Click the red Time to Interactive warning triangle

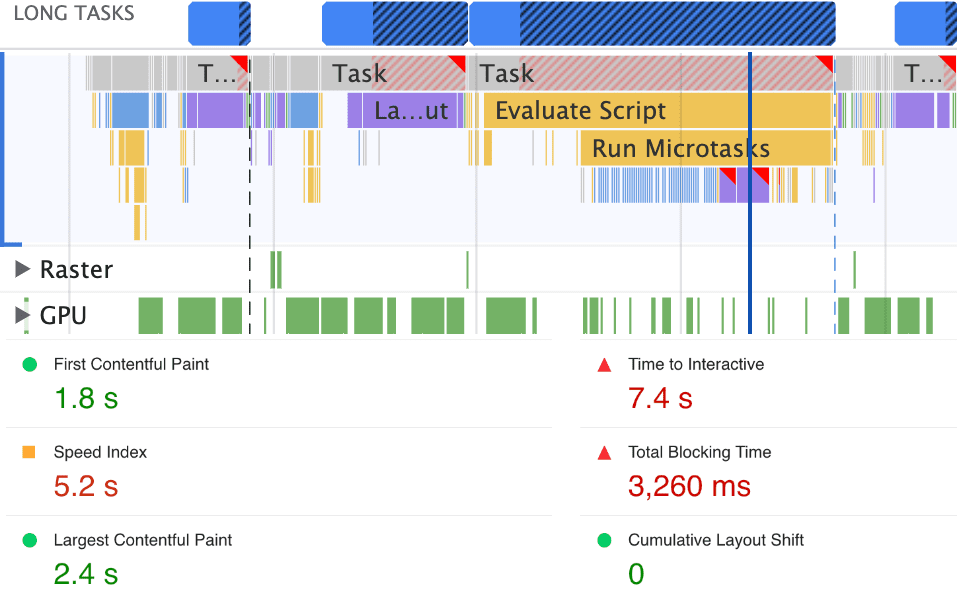click(602, 365)
